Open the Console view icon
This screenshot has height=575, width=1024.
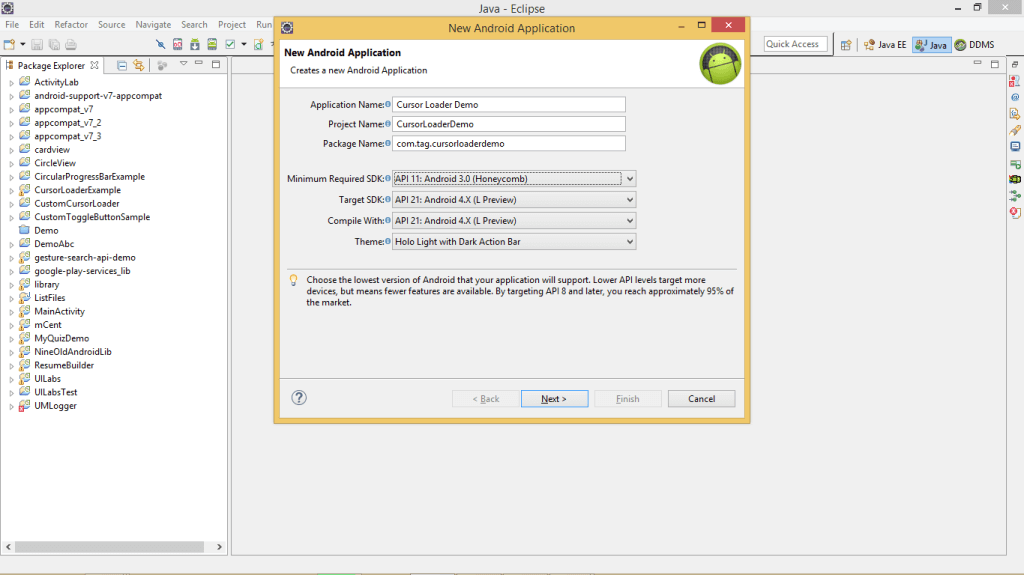pos(1015,146)
